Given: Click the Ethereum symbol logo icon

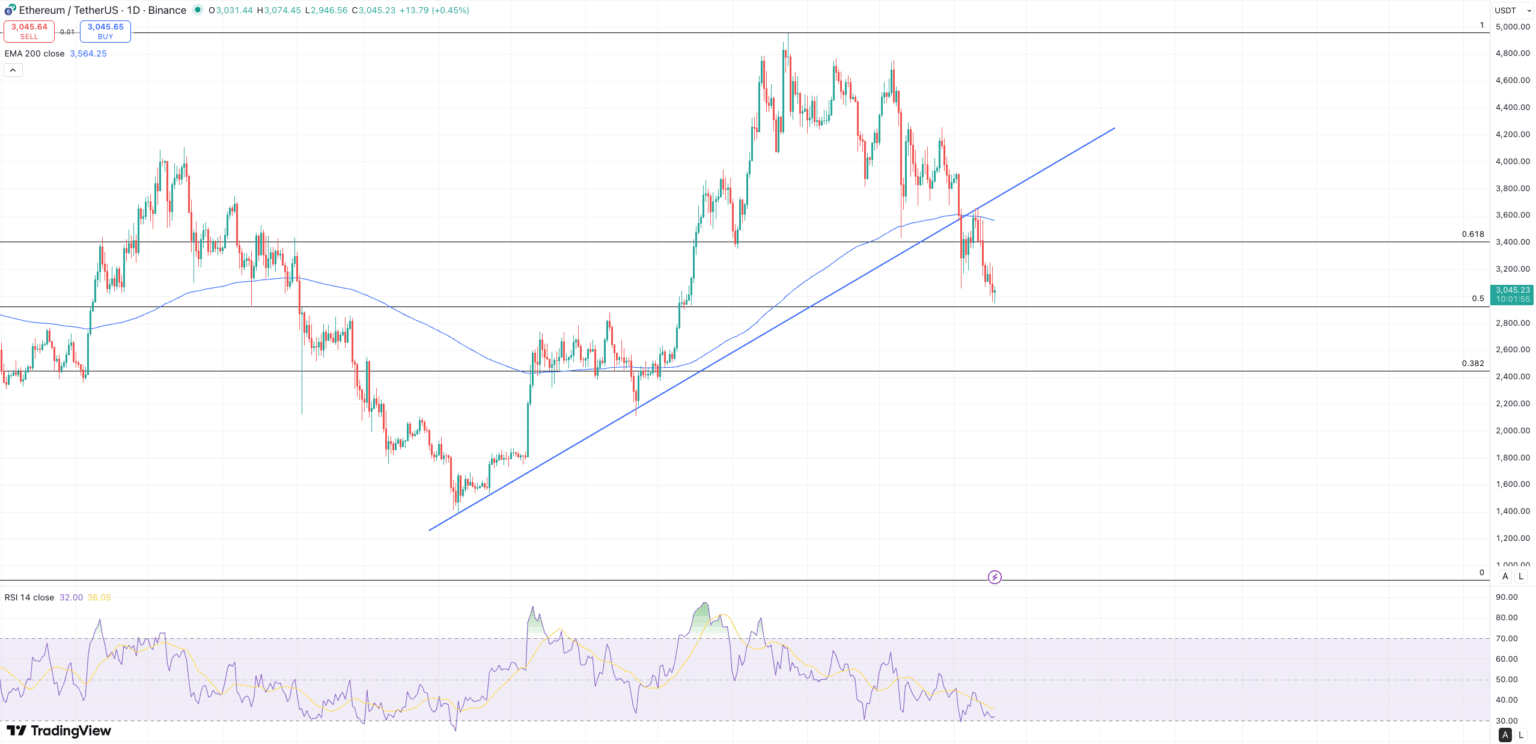Looking at the screenshot, I should tap(10, 10).
